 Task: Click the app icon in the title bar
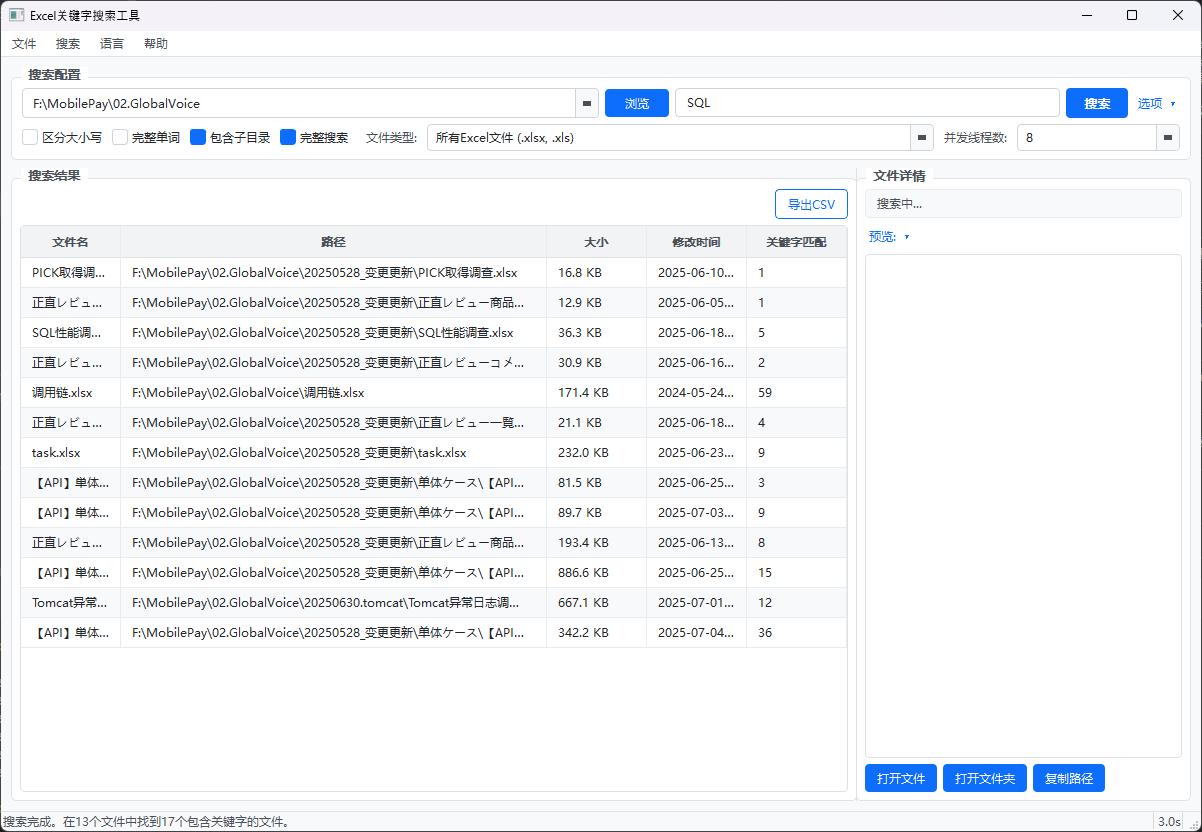[16, 15]
